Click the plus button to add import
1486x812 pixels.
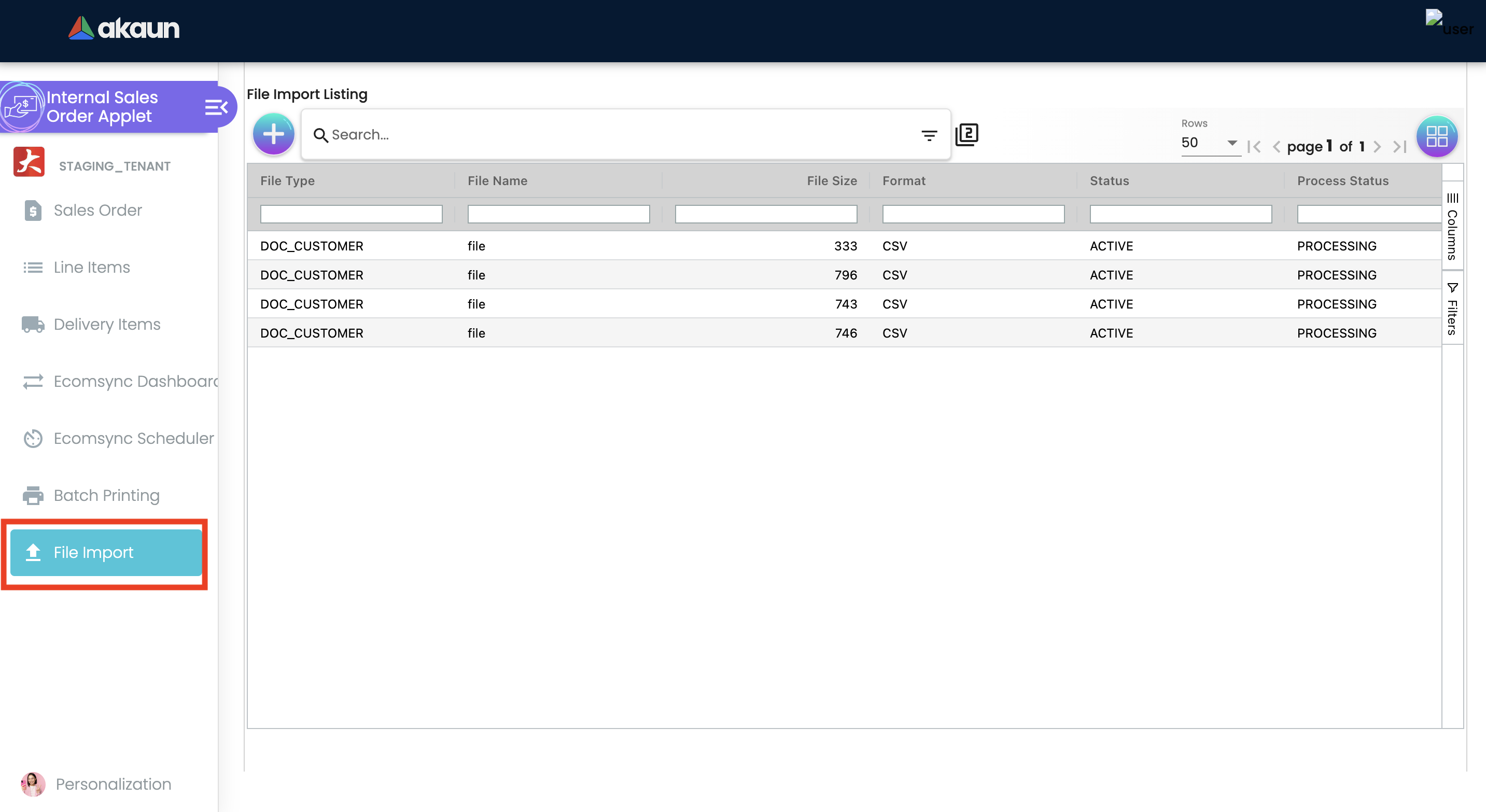tap(273, 134)
